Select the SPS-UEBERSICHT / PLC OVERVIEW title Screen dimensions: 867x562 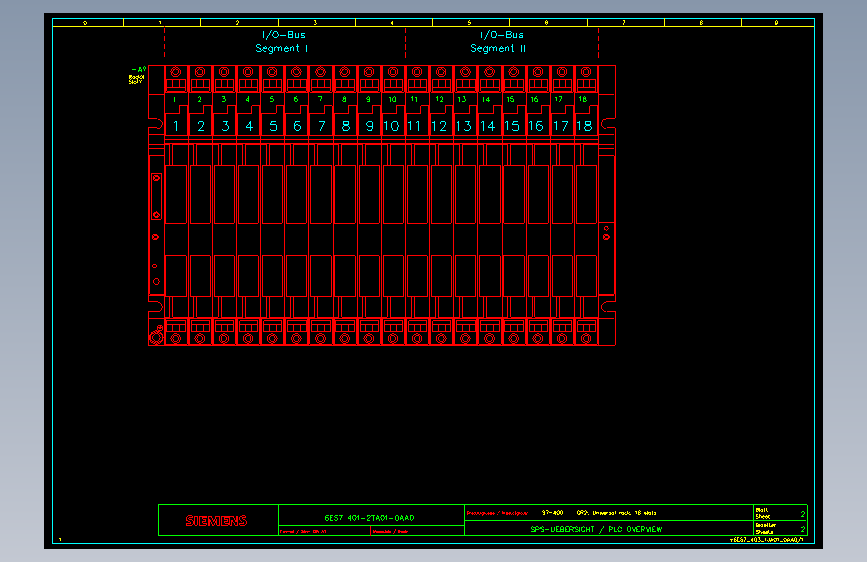[x=596, y=529]
